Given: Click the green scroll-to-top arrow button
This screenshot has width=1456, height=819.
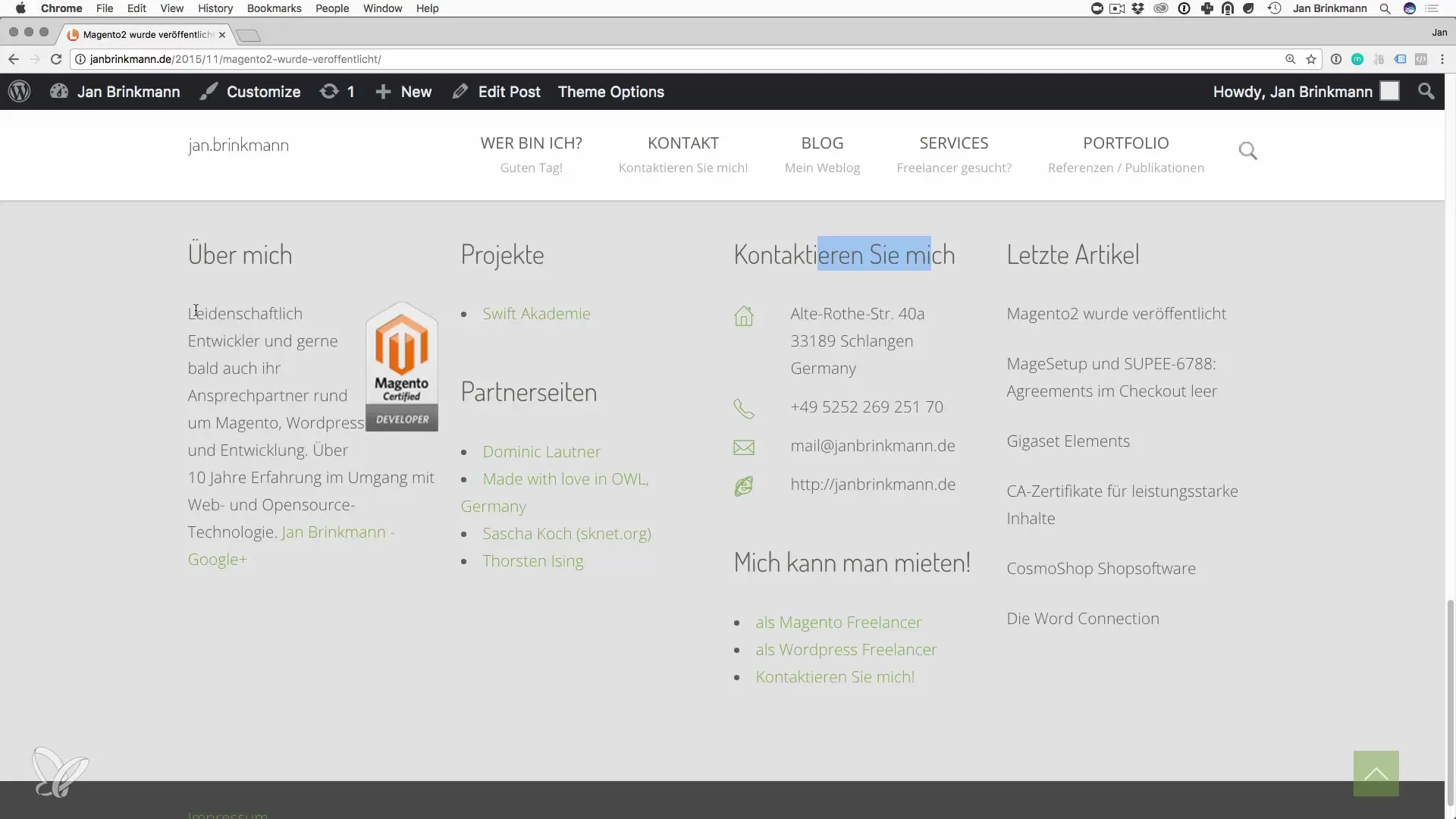Looking at the screenshot, I should point(1376,773).
